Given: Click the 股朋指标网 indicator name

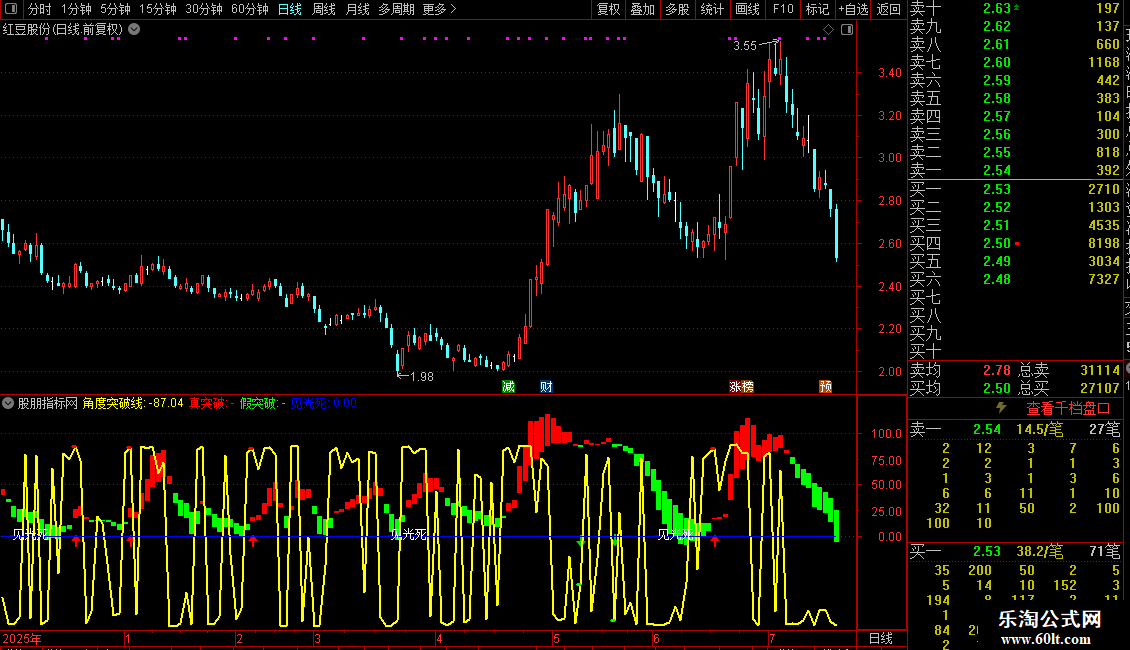Looking at the screenshot, I should (48, 403).
